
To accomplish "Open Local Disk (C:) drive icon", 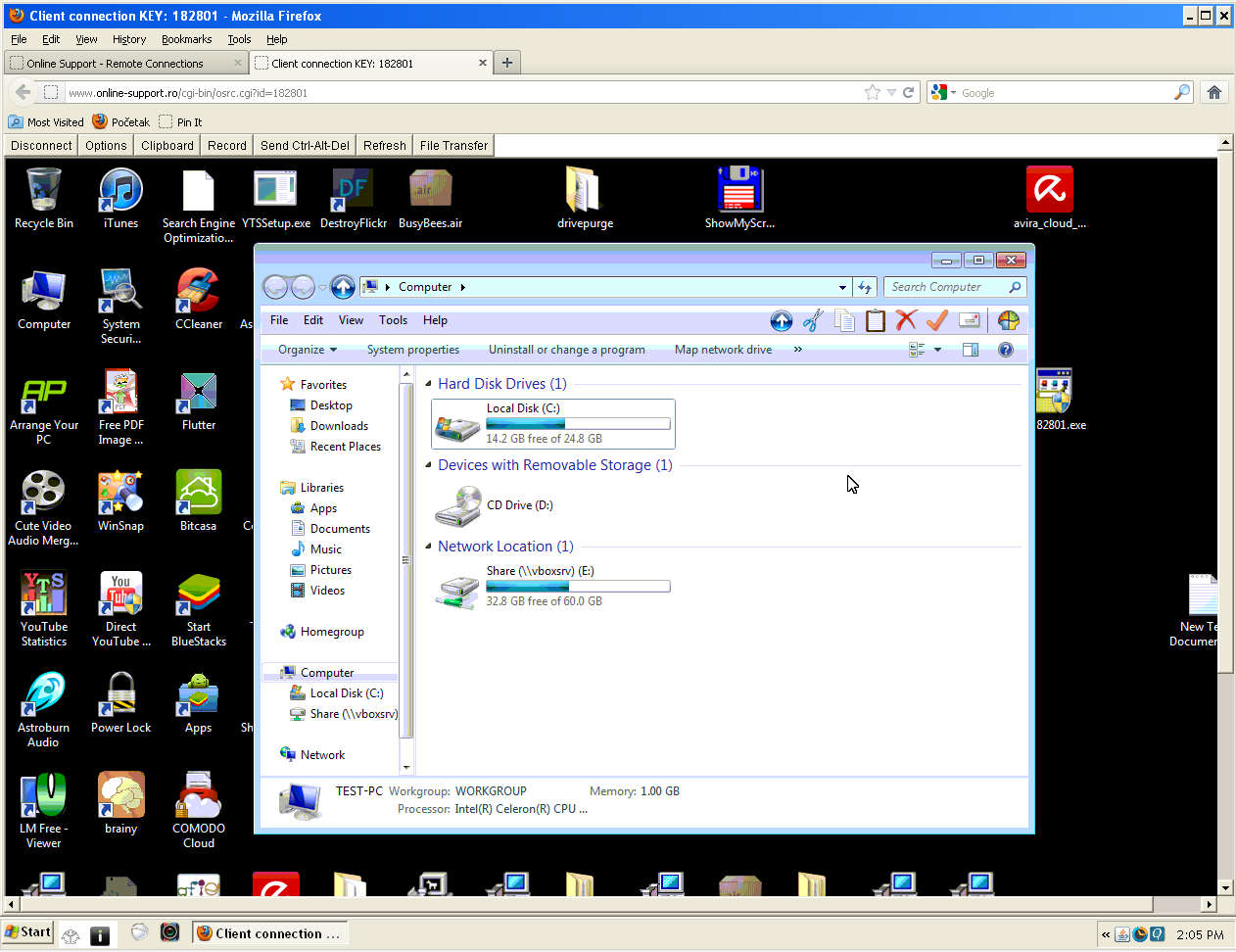I will (x=457, y=425).
